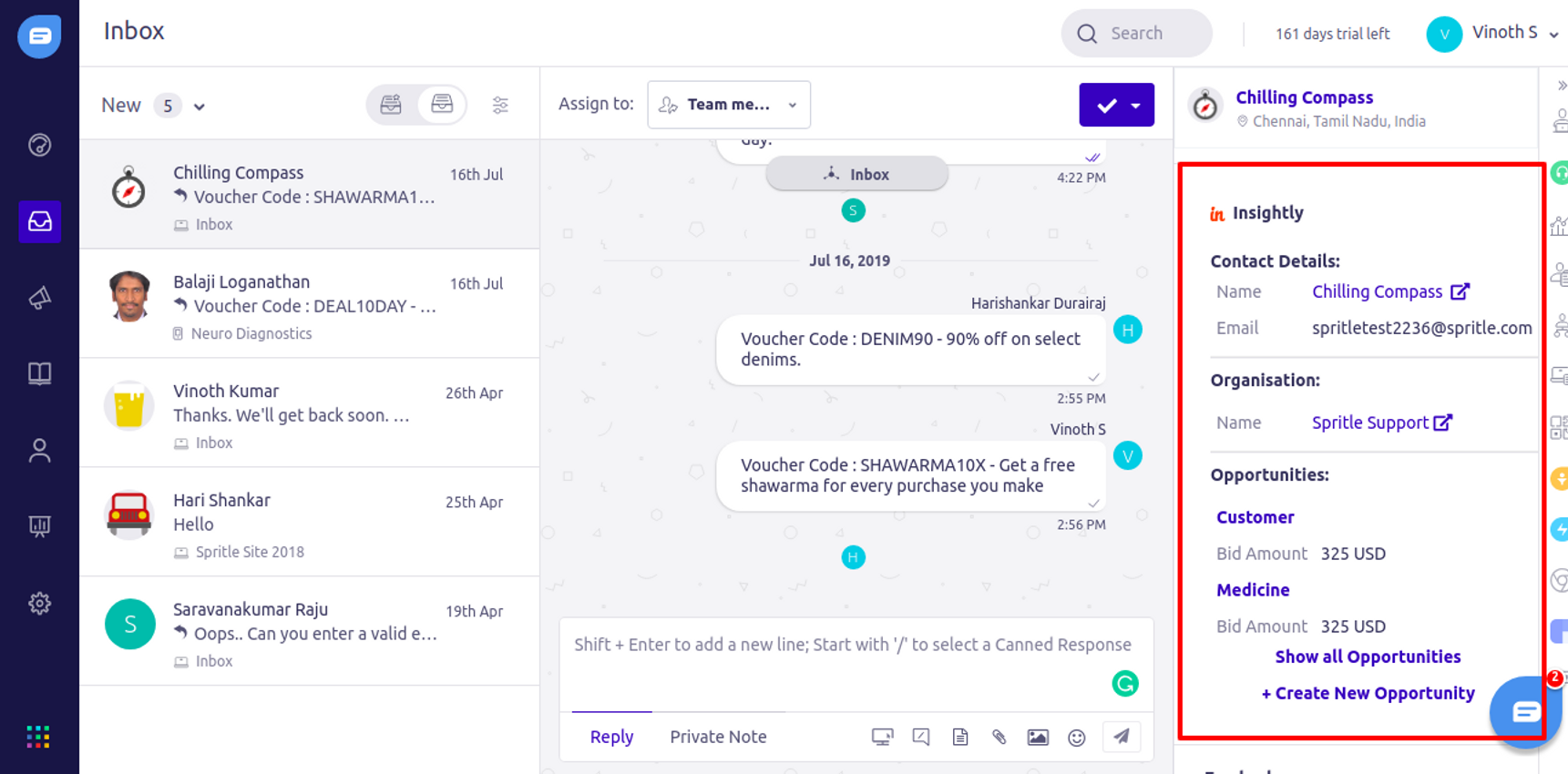Viewport: 1568px width, 774px height.
Task: Open the Hari Shankar conversation
Action: click(x=310, y=523)
